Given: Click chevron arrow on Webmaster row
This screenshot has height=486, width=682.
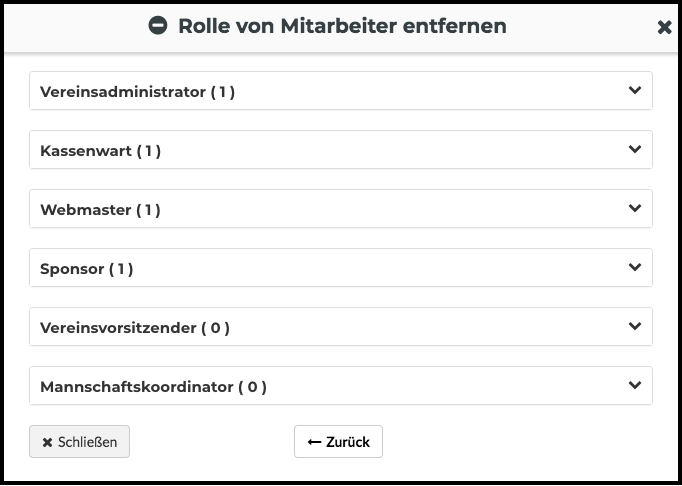Looking at the screenshot, I should click(x=635, y=208).
